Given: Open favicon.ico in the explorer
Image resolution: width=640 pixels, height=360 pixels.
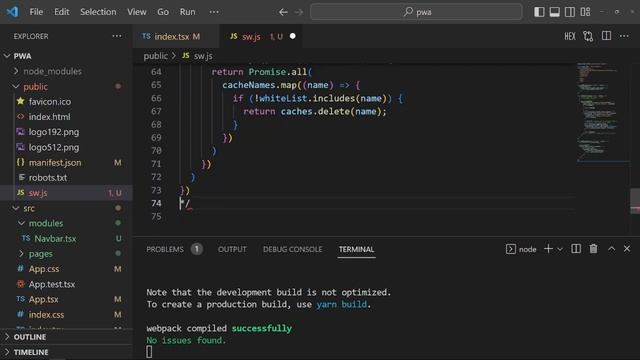Looking at the screenshot, I should point(66,101).
